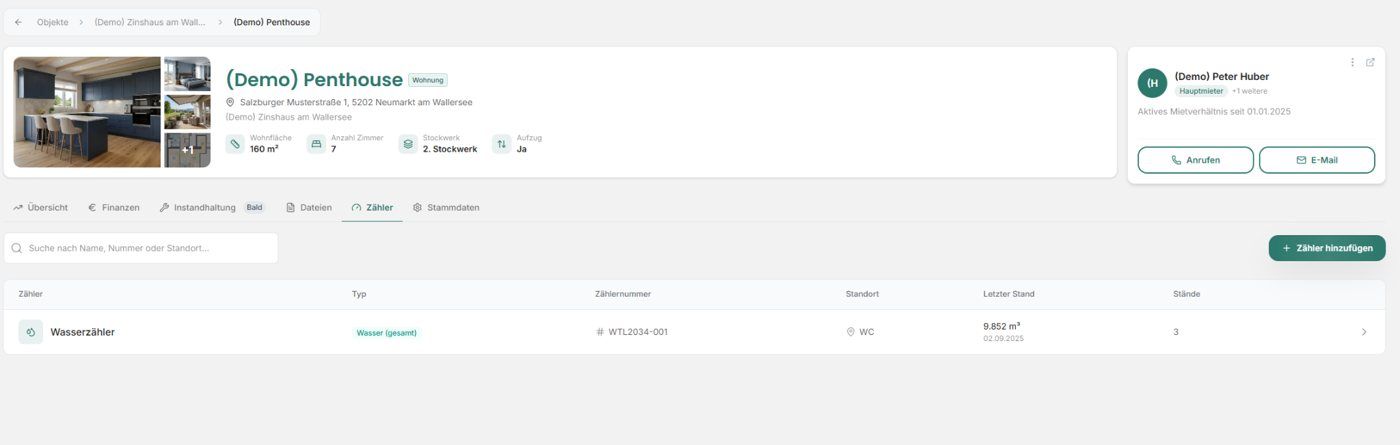This screenshot has width=1400, height=445.
Task: Click the WC location cell
Action: pyautogui.click(x=860, y=332)
